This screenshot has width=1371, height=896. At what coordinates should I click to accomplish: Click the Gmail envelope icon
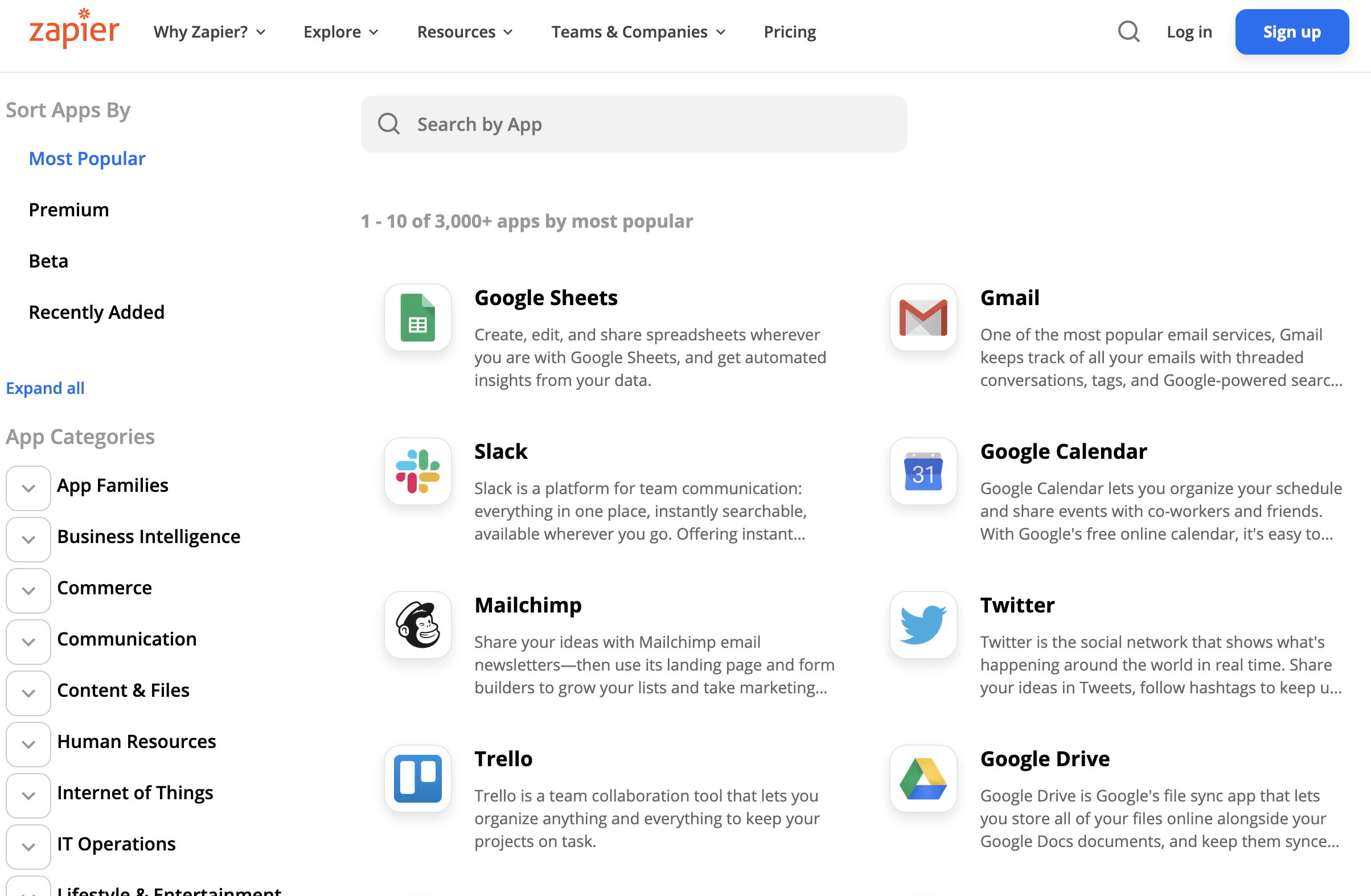(x=923, y=317)
